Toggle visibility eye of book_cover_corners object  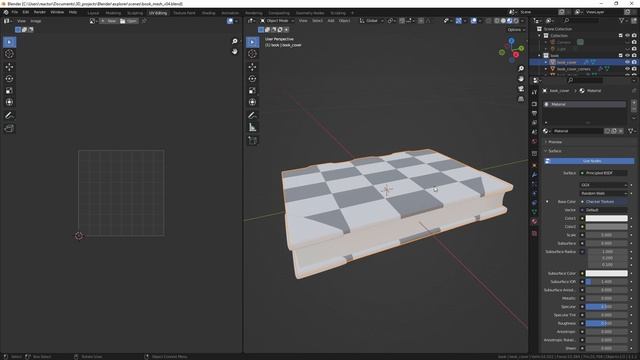pyautogui.click(x=627, y=69)
